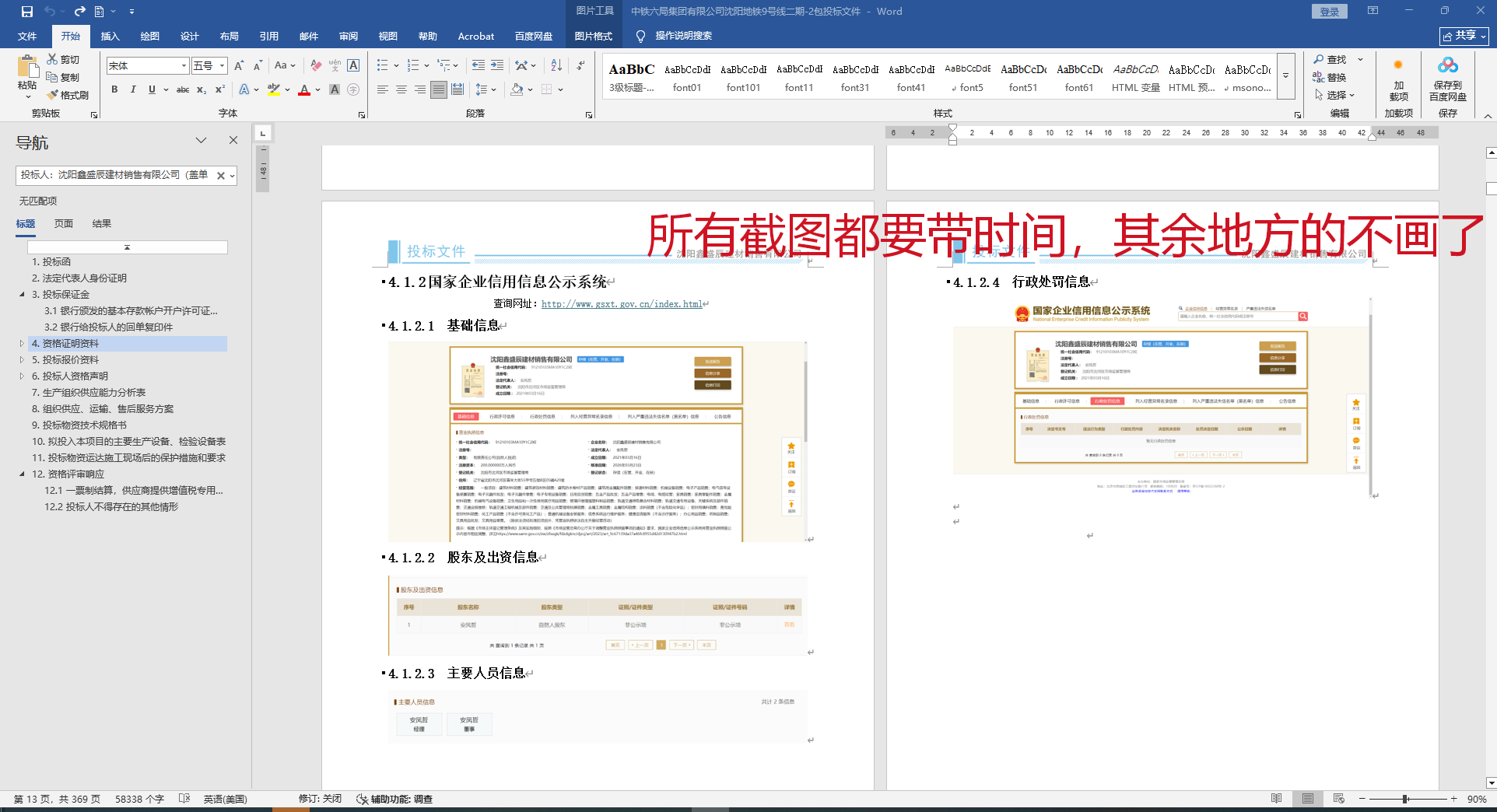Toggle center paragraph alignment
This screenshot has height=812, width=1497.
[x=401, y=89]
